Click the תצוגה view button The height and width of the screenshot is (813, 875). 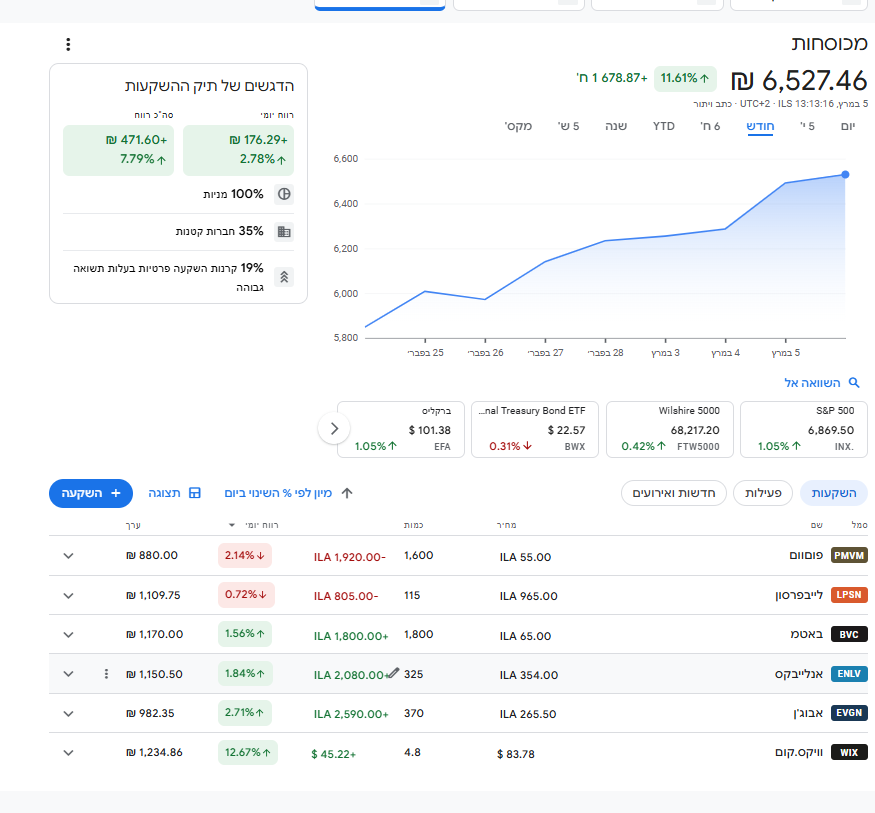click(174, 493)
